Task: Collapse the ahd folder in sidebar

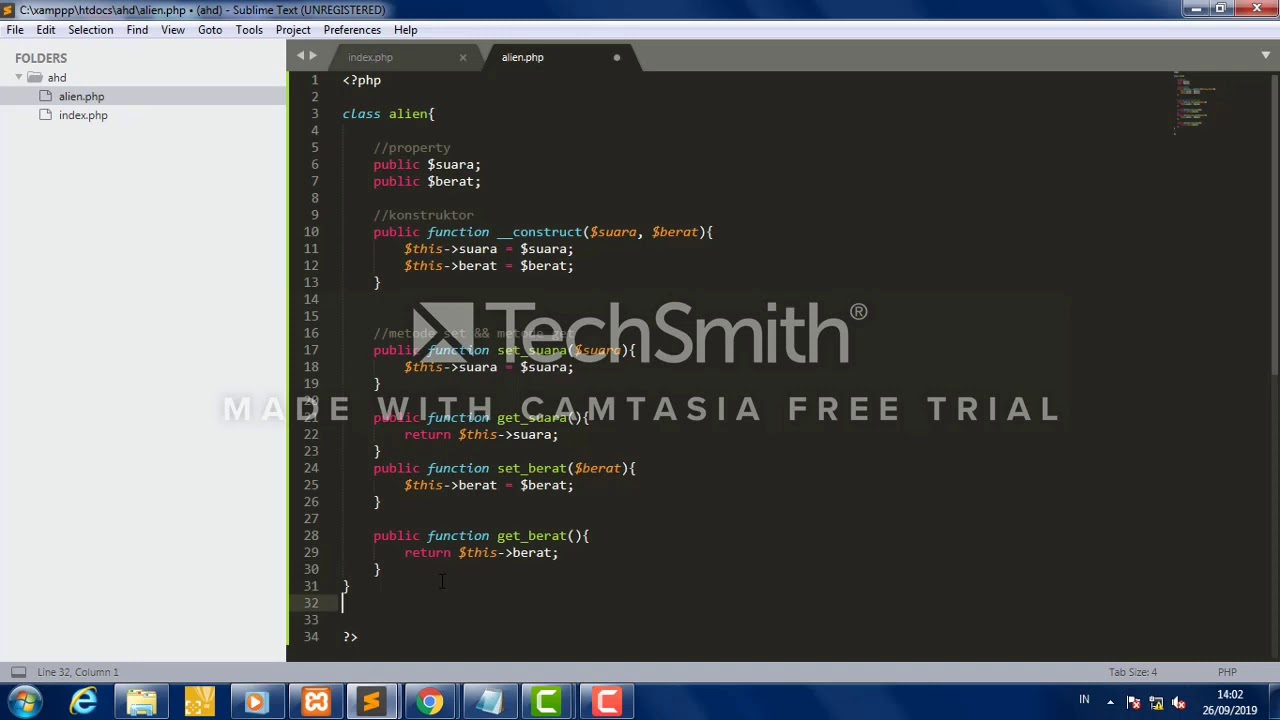Action: click(x=18, y=78)
